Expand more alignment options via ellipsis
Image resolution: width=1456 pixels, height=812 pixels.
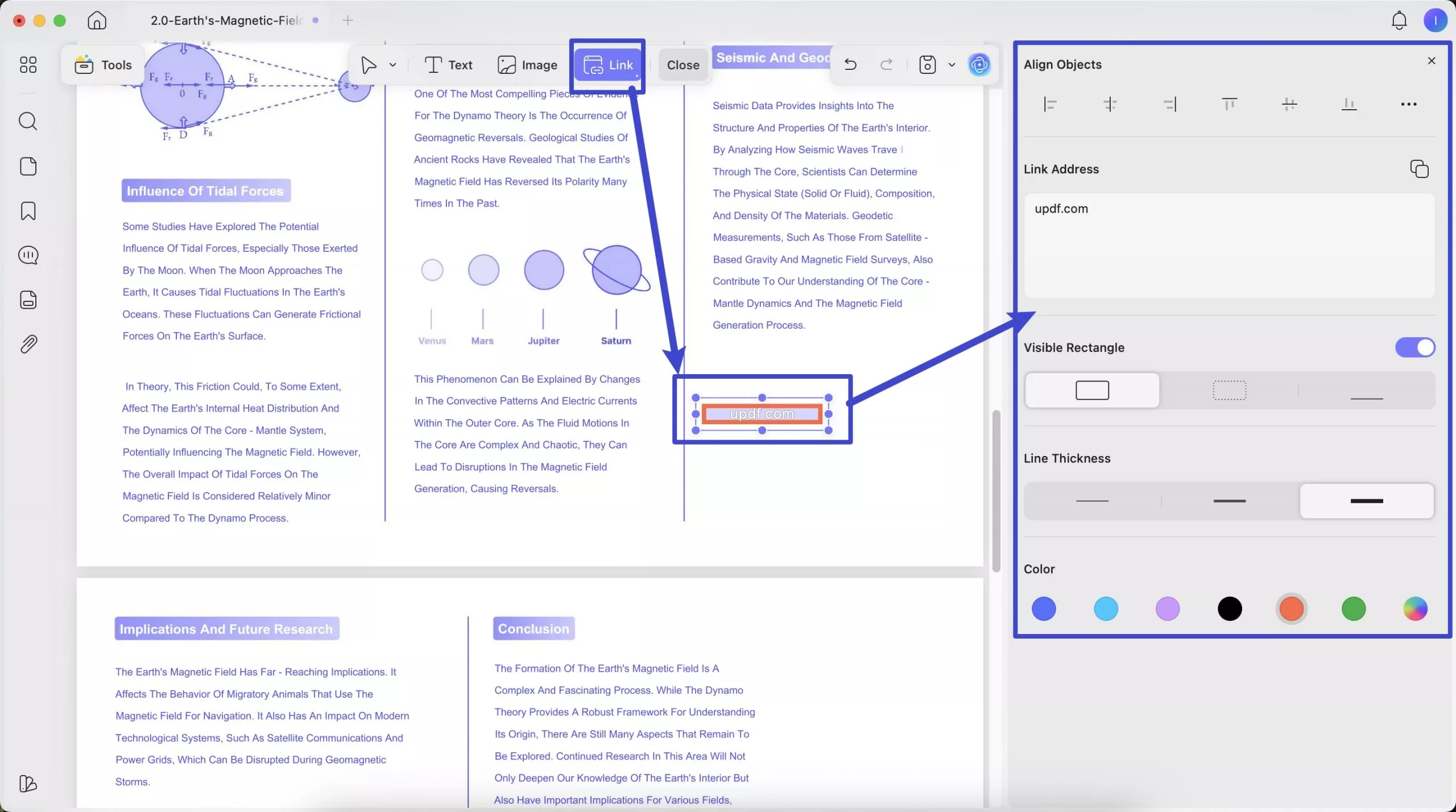tap(1409, 104)
